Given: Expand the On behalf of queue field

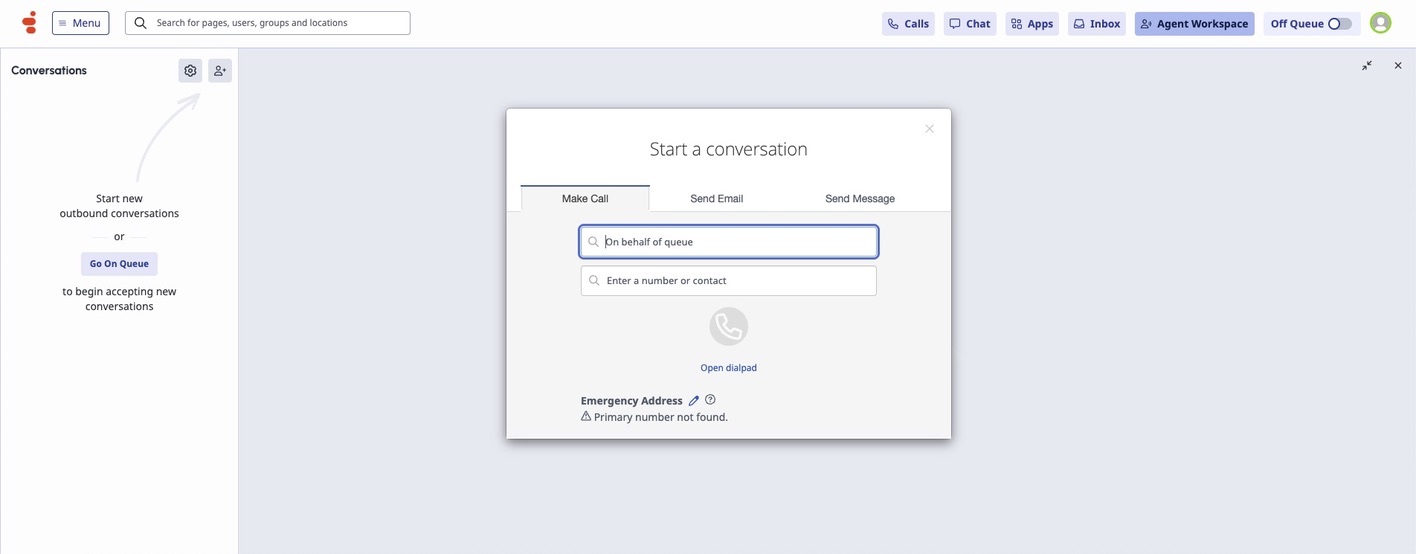Looking at the screenshot, I should [728, 242].
